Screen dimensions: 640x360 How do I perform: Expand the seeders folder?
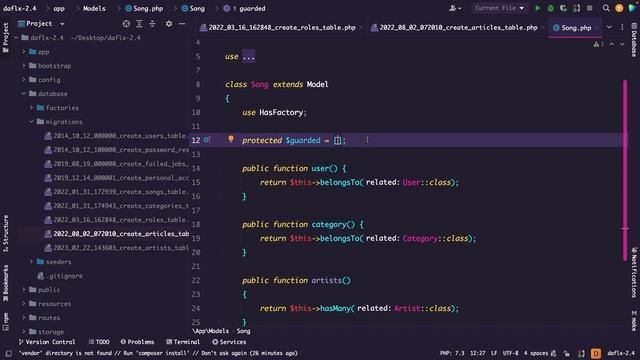click(x=31, y=262)
